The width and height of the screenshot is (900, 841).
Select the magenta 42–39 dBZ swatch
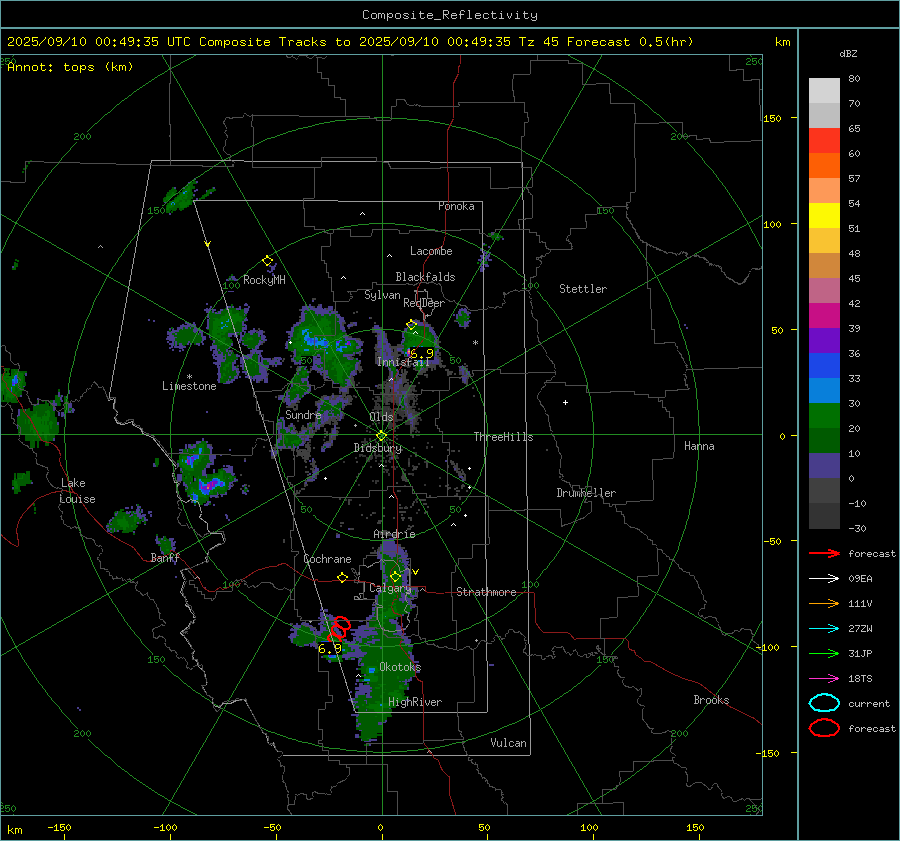pyautogui.click(x=824, y=316)
